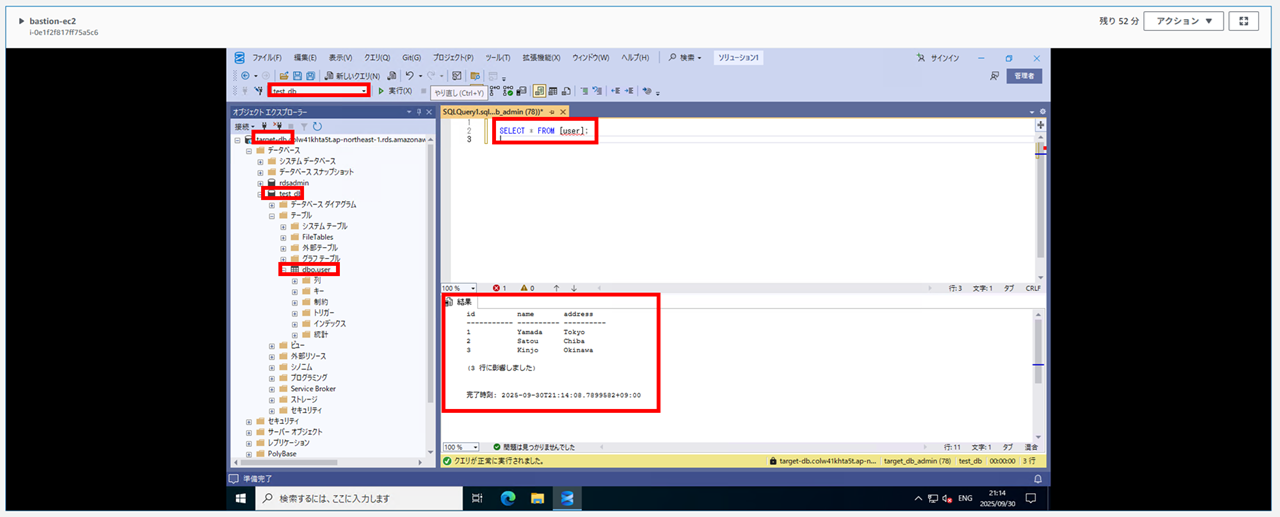This screenshot has width=1280, height=517.
Task: Expand the bastion-ec2 session header triangle
Action: tap(21, 20)
